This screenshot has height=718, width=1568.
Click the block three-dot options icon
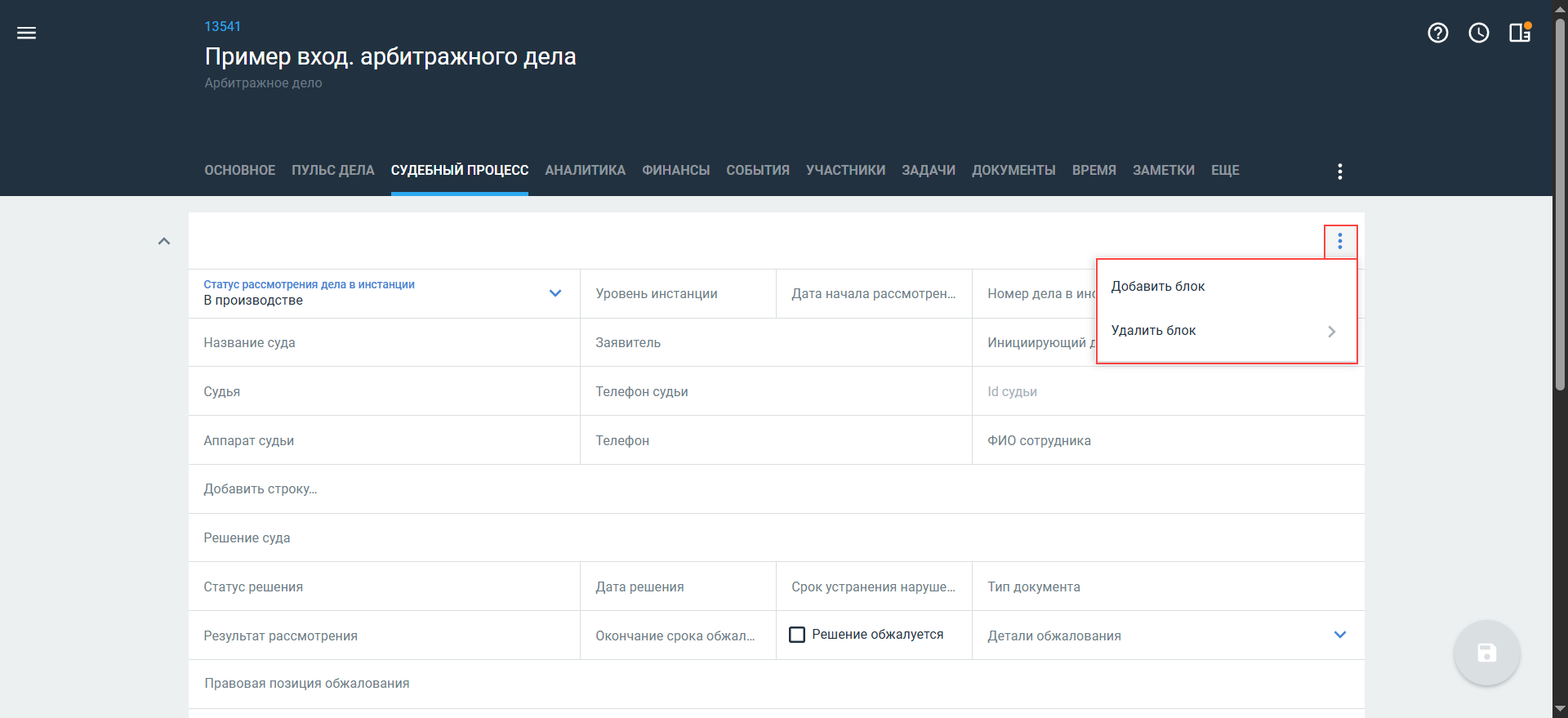pyautogui.click(x=1339, y=242)
